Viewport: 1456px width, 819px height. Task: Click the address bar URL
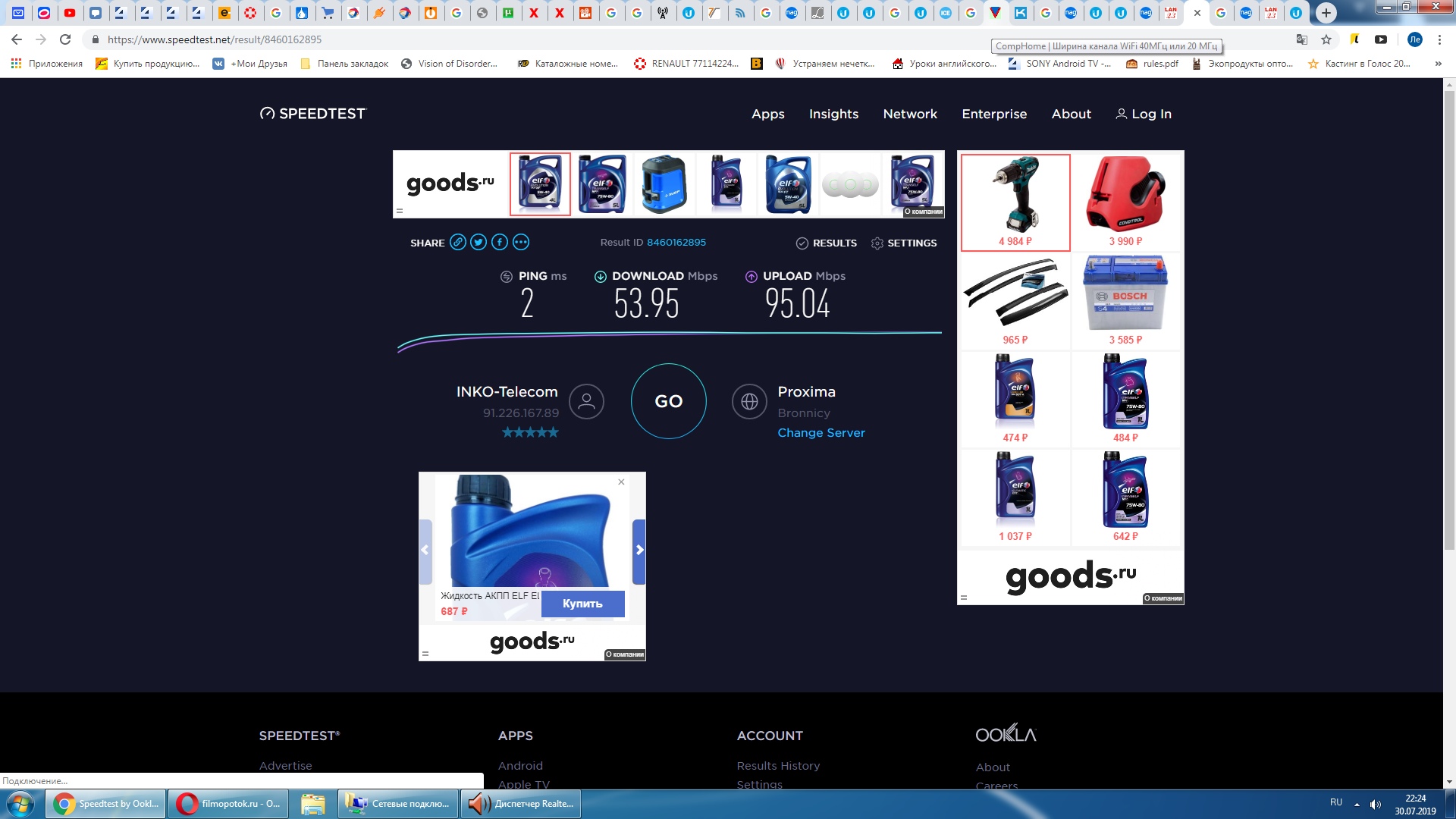click(x=215, y=39)
